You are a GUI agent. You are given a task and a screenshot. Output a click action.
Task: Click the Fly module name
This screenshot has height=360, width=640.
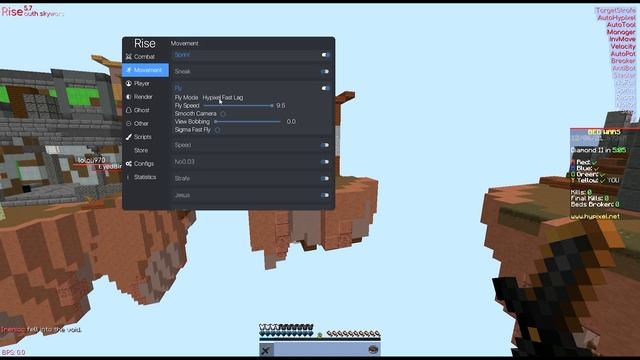[x=178, y=88]
